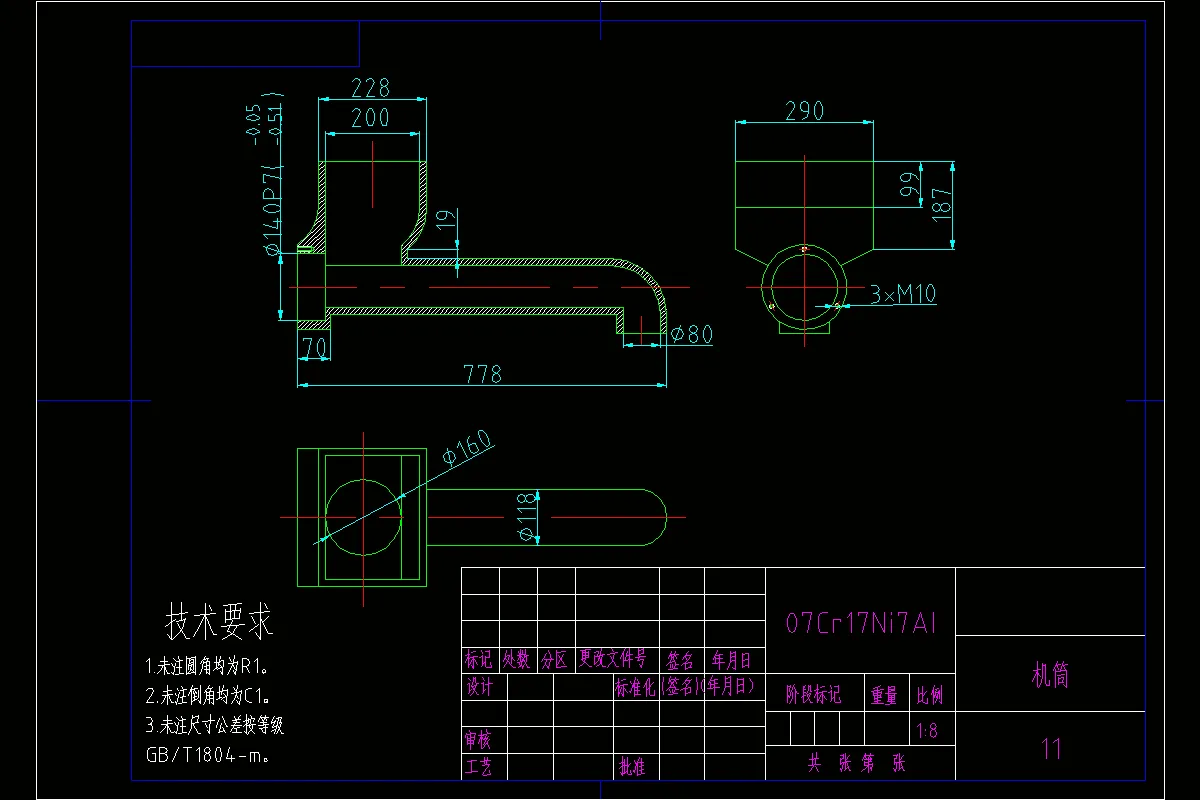Click the 70 flange length dimension

[314, 348]
